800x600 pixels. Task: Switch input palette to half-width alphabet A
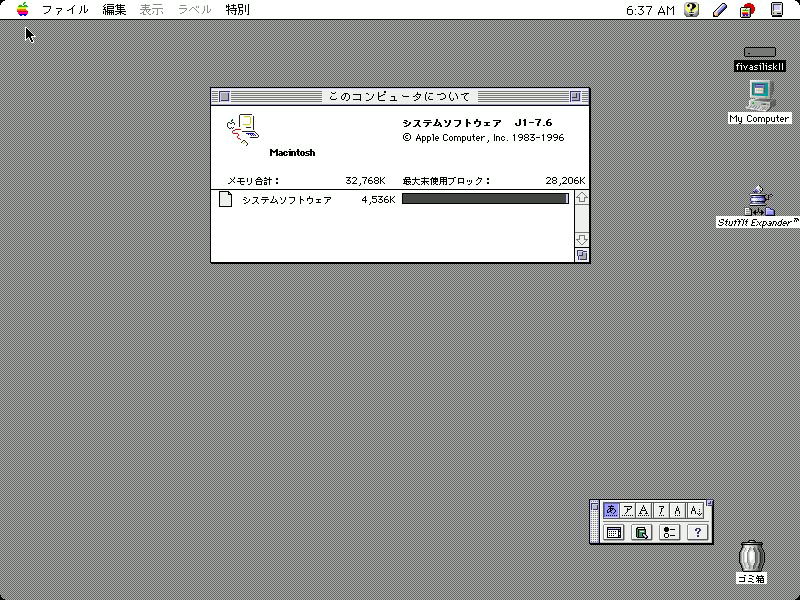pos(678,510)
